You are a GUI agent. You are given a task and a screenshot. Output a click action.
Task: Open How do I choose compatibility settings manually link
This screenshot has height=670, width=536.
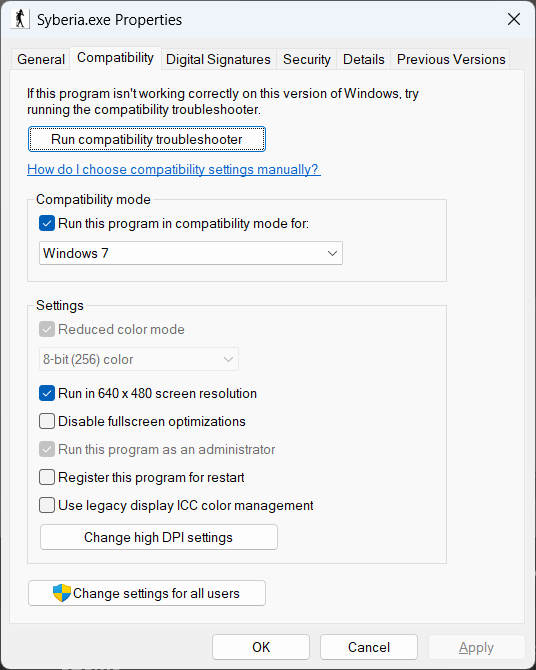click(174, 169)
